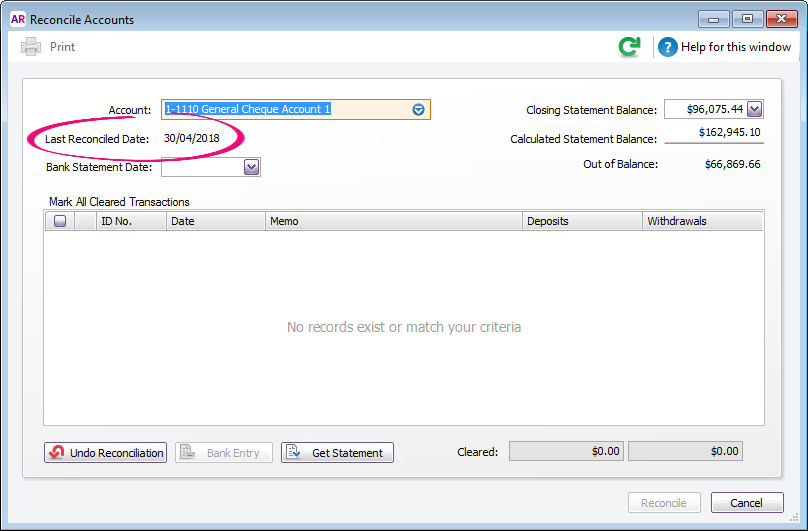Open Closing Statement Balance calculator dropdown
The width and height of the screenshot is (808, 531).
click(x=754, y=109)
